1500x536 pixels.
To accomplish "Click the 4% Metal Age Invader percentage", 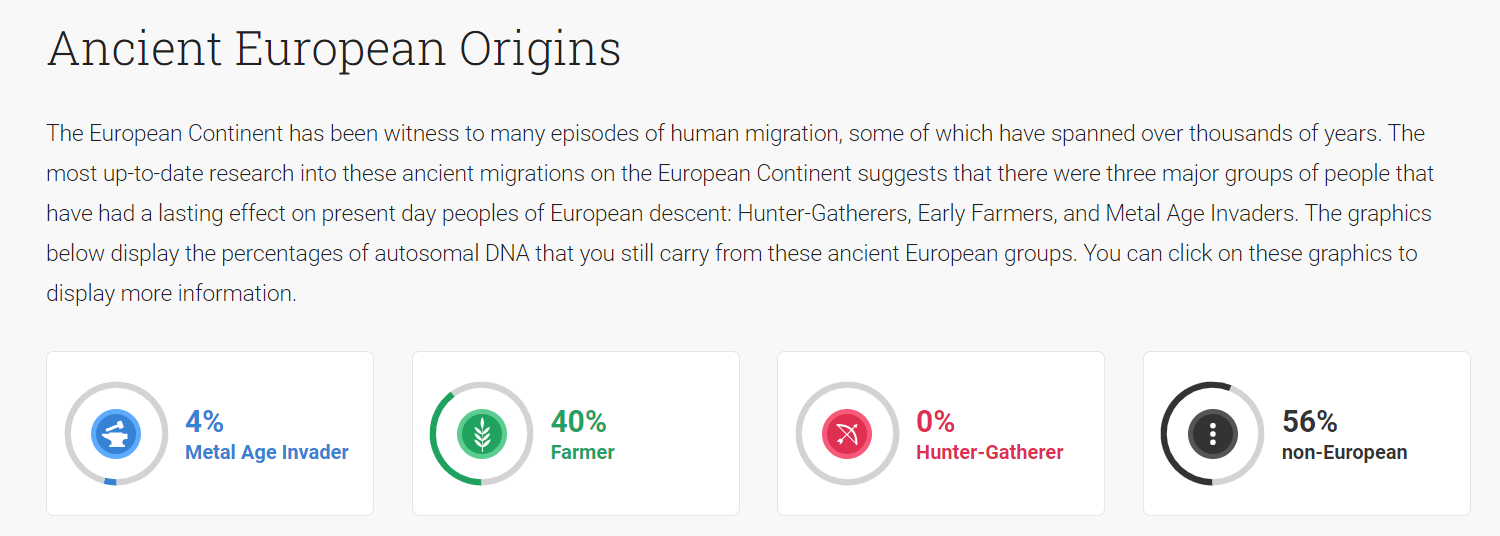I will (204, 421).
